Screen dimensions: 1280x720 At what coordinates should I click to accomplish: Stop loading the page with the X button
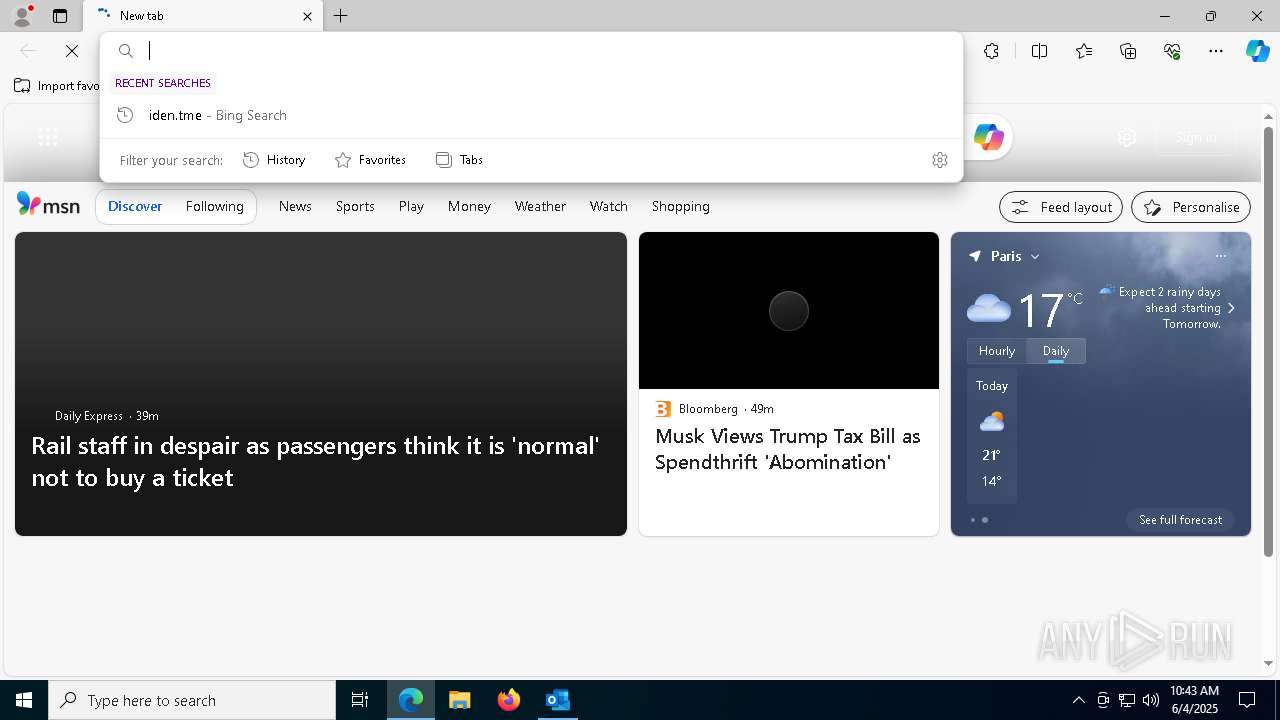[72, 51]
